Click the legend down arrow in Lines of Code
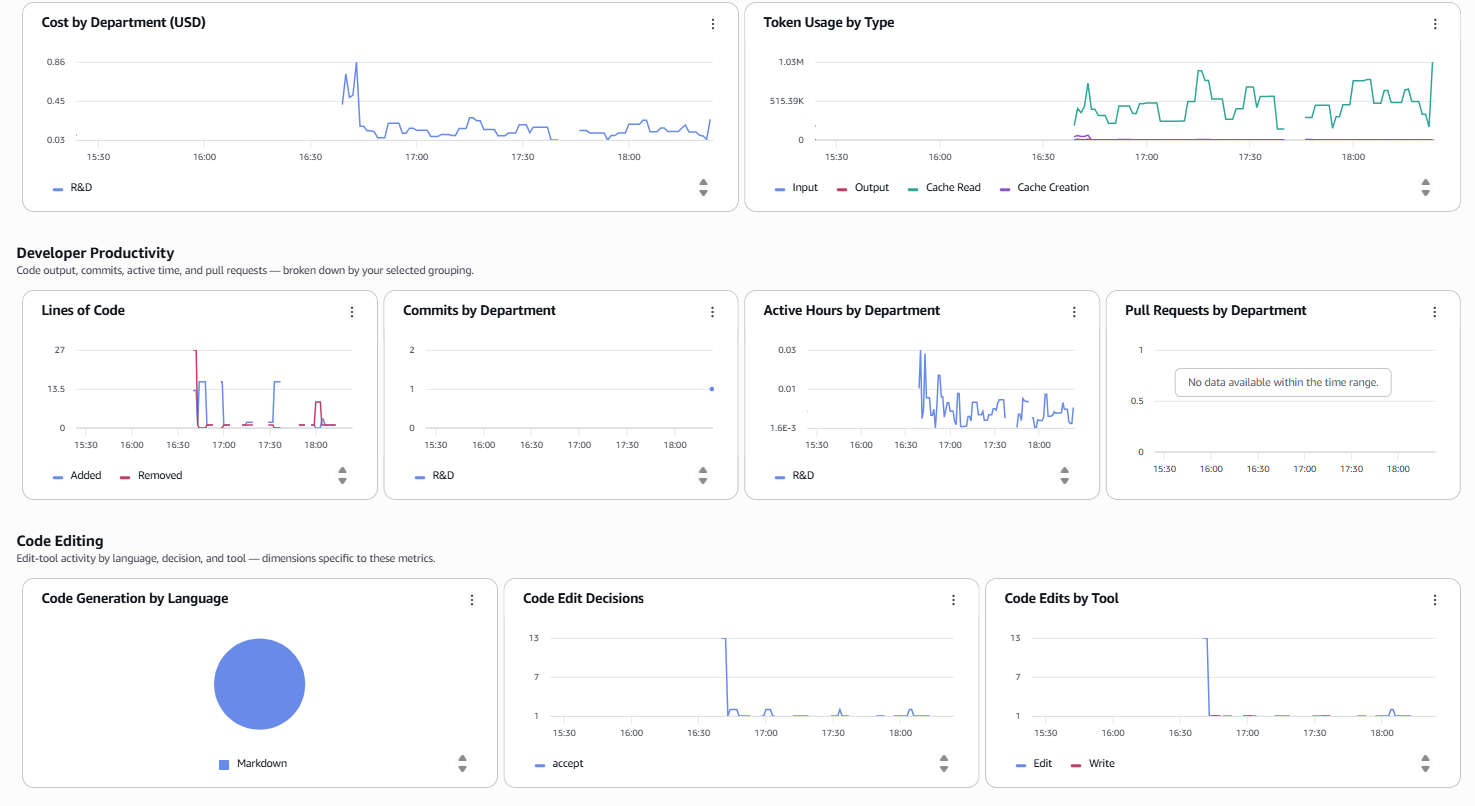The height and width of the screenshot is (806, 1475). coord(342,481)
